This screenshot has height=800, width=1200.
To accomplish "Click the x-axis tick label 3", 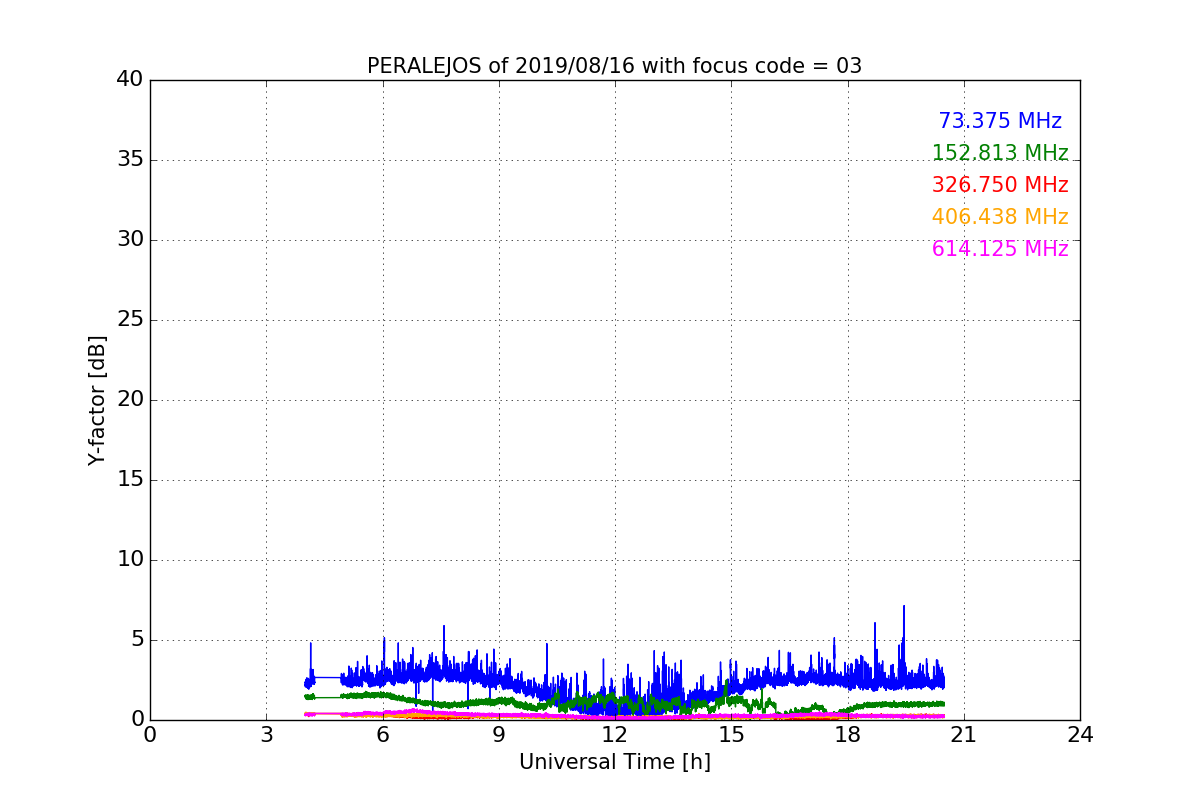I will pyautogui.click(x=266, y=735).
